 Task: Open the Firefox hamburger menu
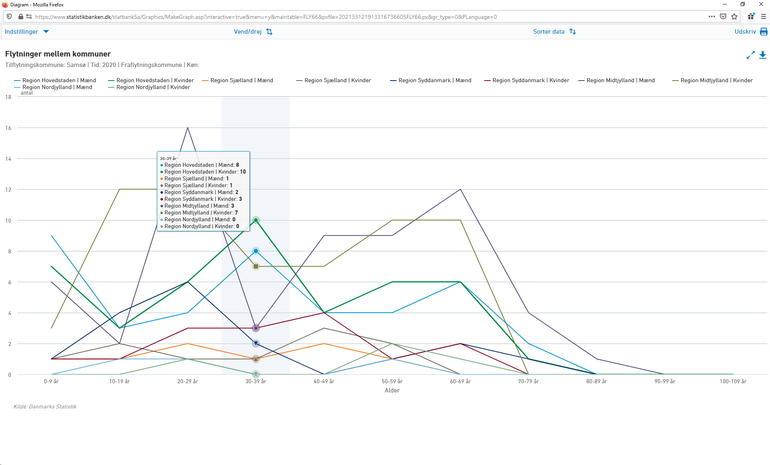764,17
